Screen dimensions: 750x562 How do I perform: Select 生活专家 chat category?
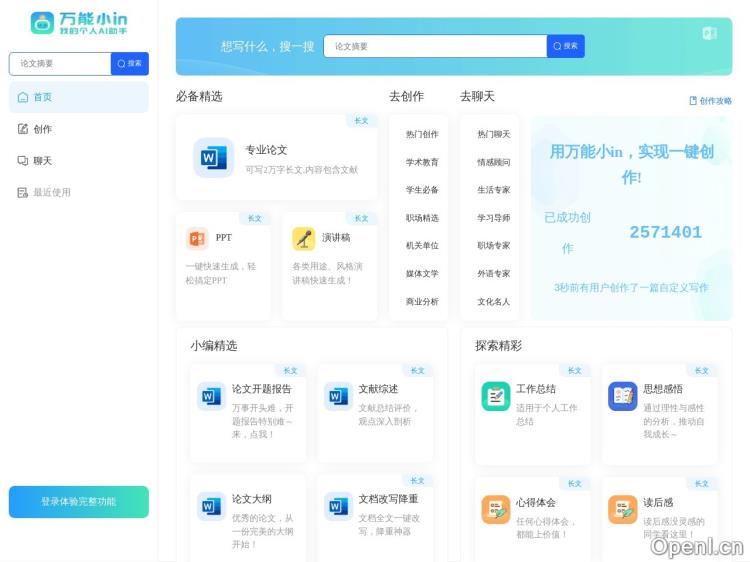coord(494,190)
